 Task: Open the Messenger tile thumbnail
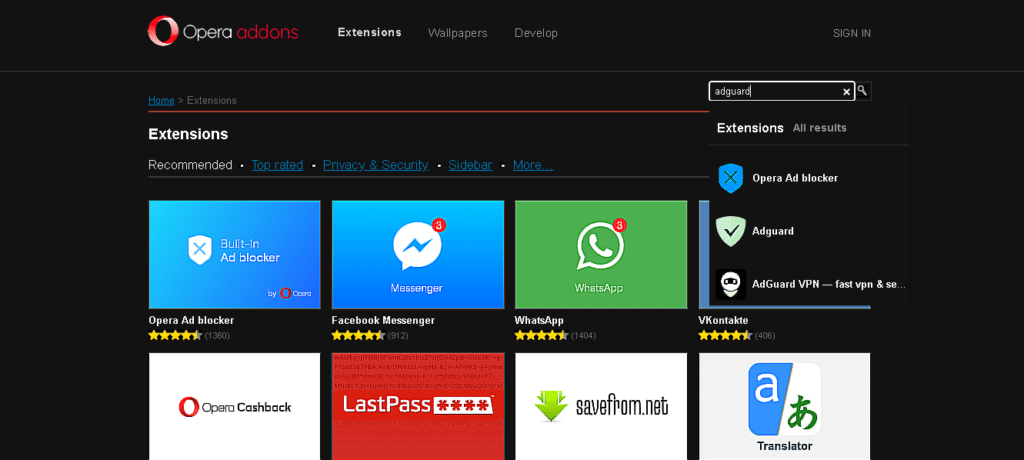point(418,254)
